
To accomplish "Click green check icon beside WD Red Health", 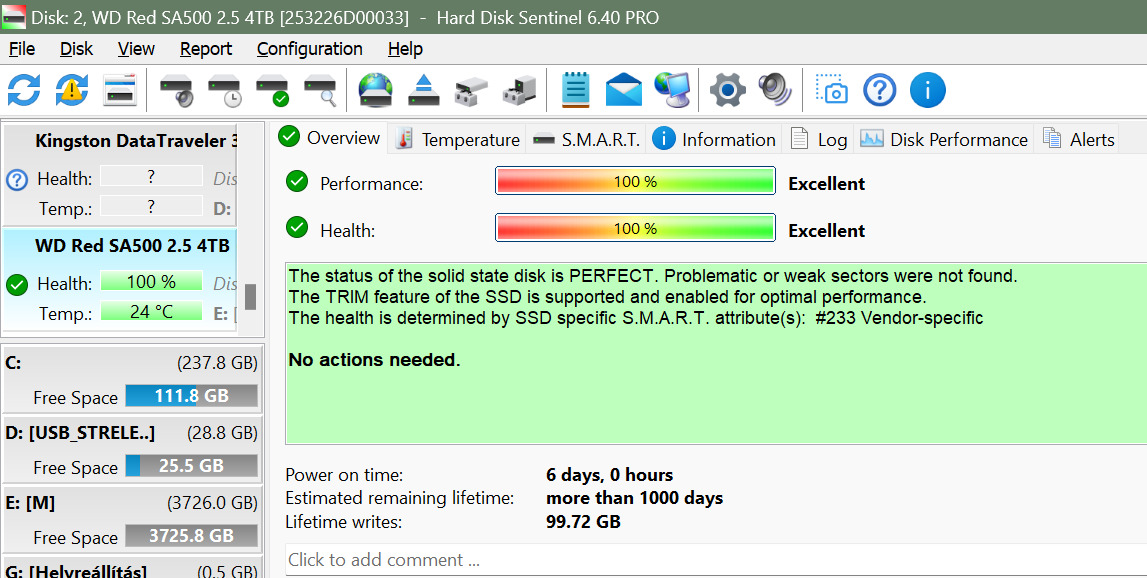I will click(x=17, y=285).
